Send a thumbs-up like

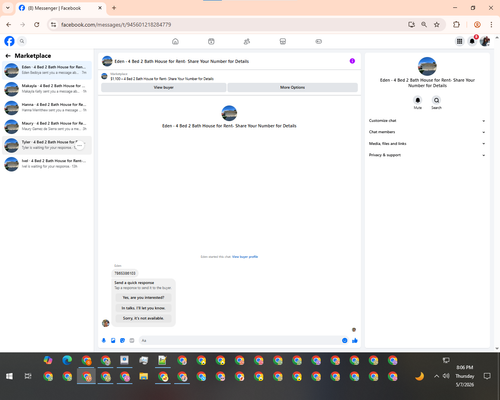point(355,340)
